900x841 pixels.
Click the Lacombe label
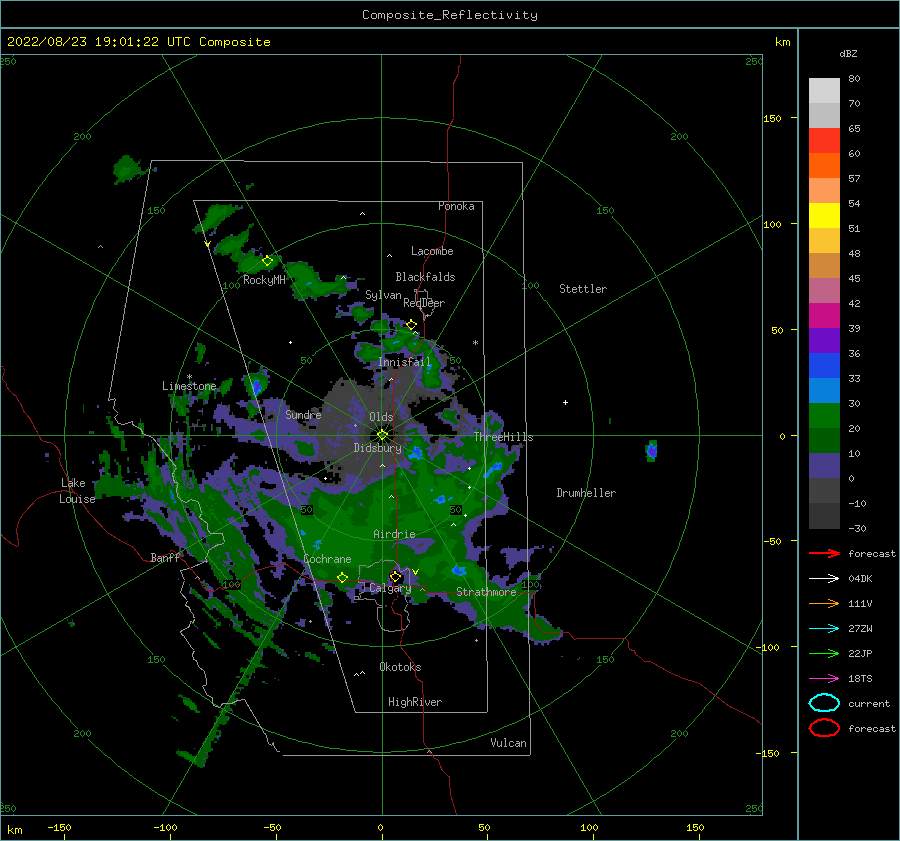(432, 251)
